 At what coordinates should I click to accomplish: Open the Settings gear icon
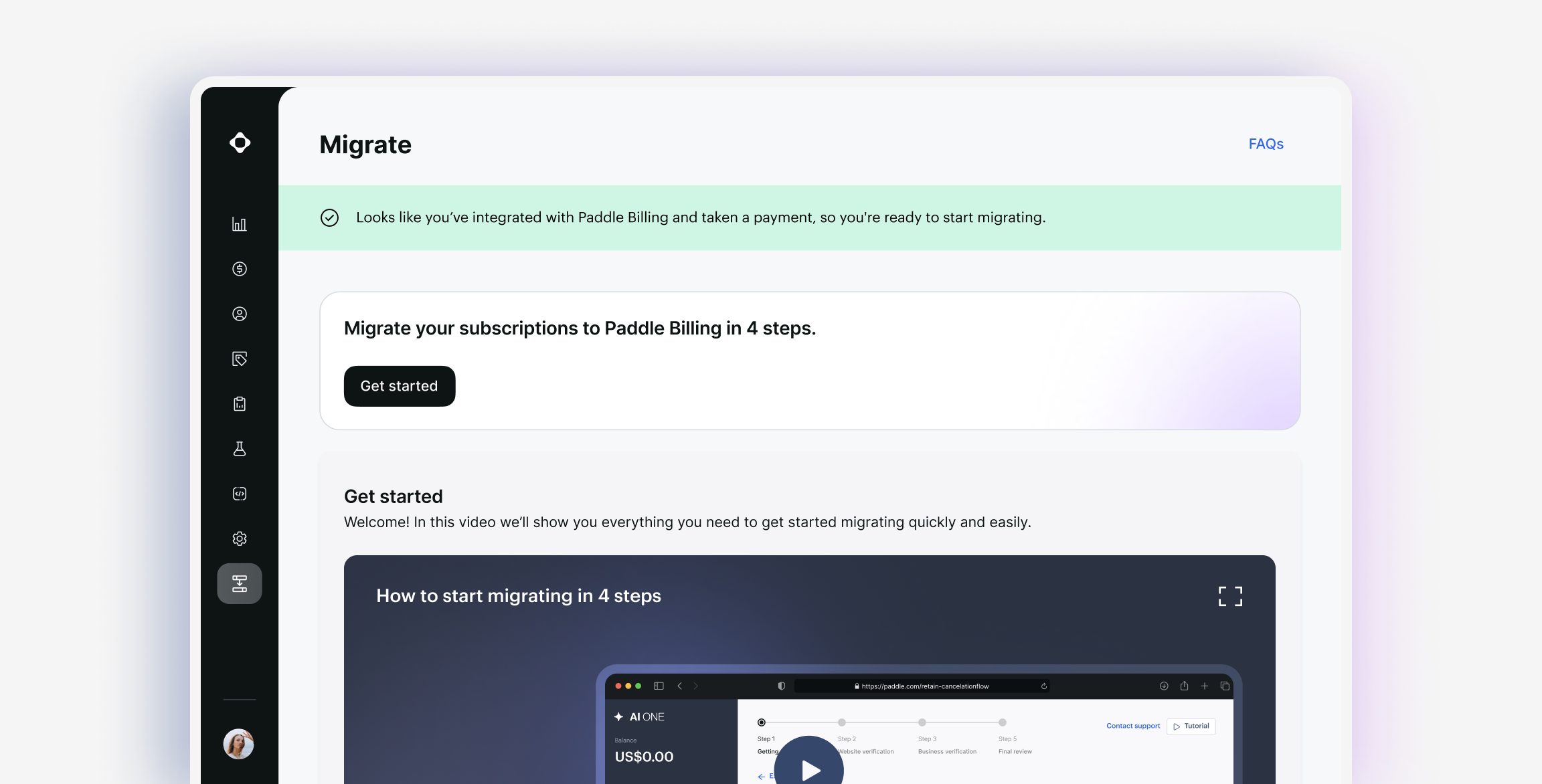pos(240,538)
